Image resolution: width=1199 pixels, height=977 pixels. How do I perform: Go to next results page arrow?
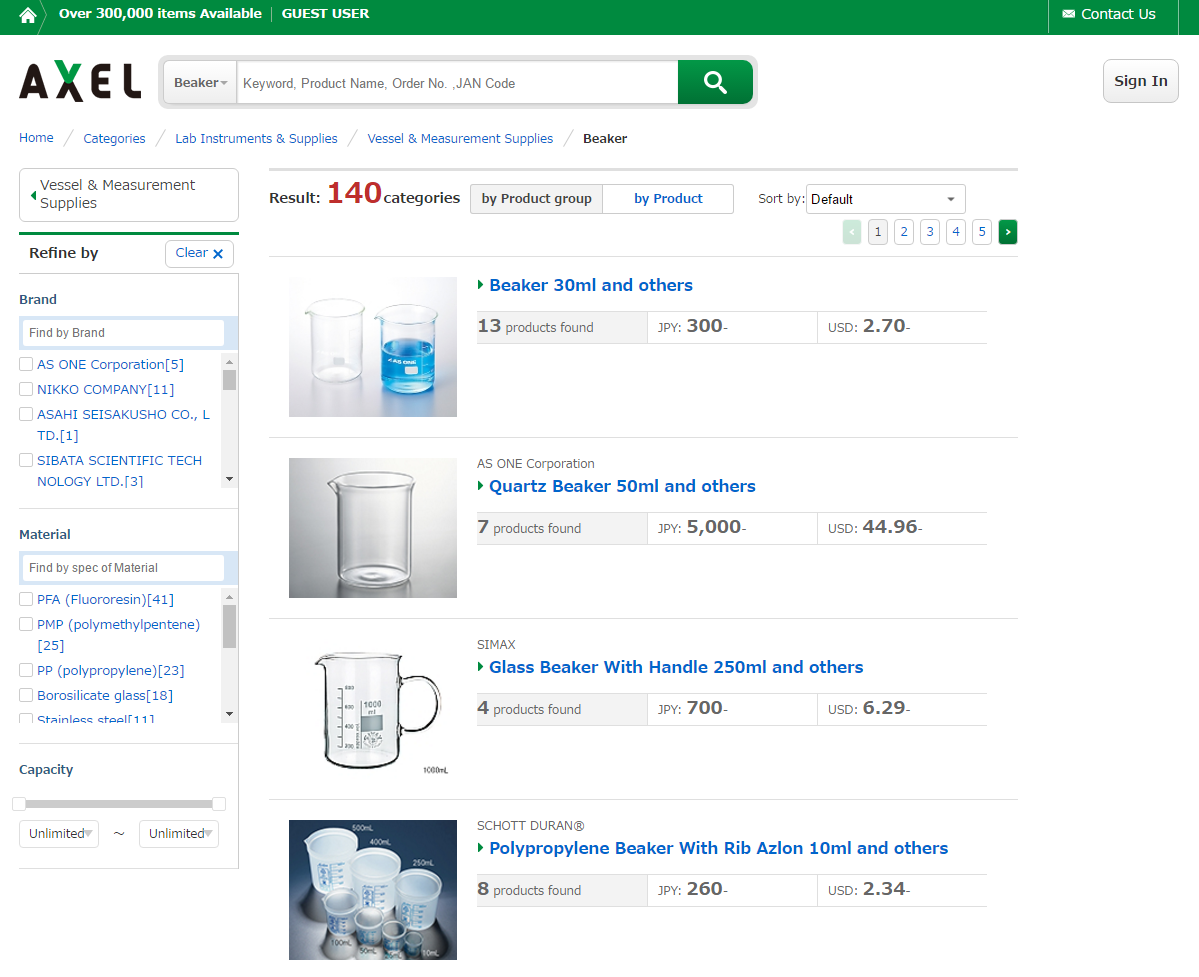[x=1008, y=232]
